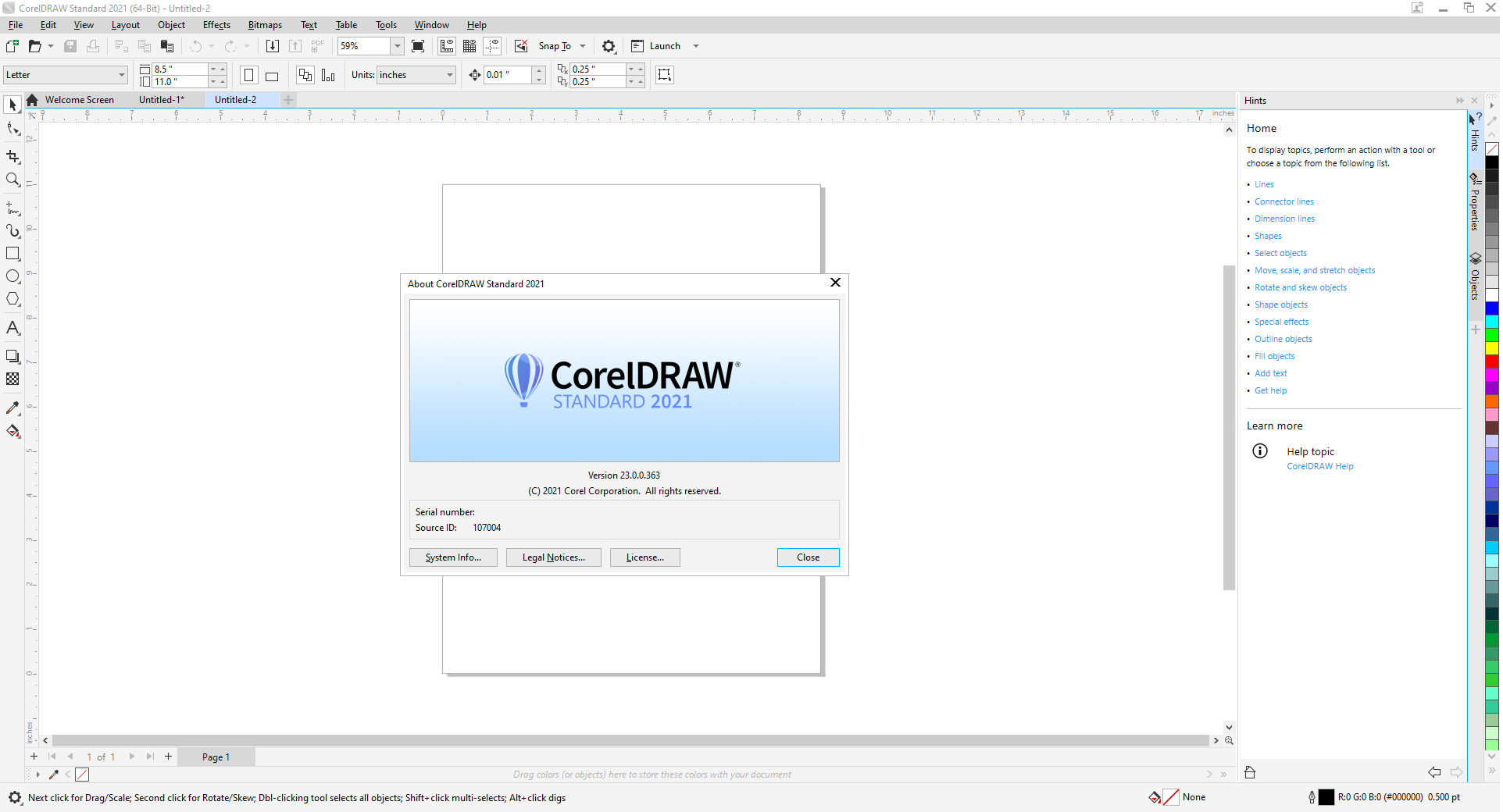Select the Page 1 tab
The image size is (1503, 812).
click(216, 757)
